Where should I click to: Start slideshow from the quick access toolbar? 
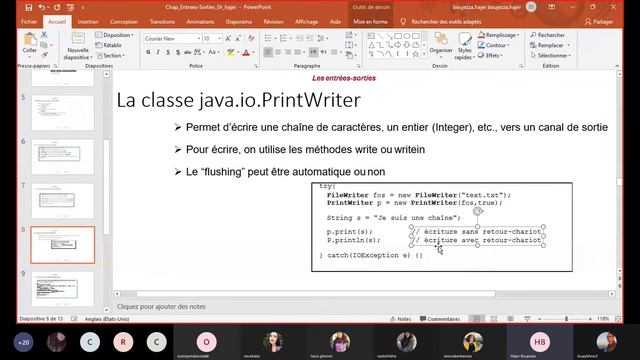click(x=71, y=7)
